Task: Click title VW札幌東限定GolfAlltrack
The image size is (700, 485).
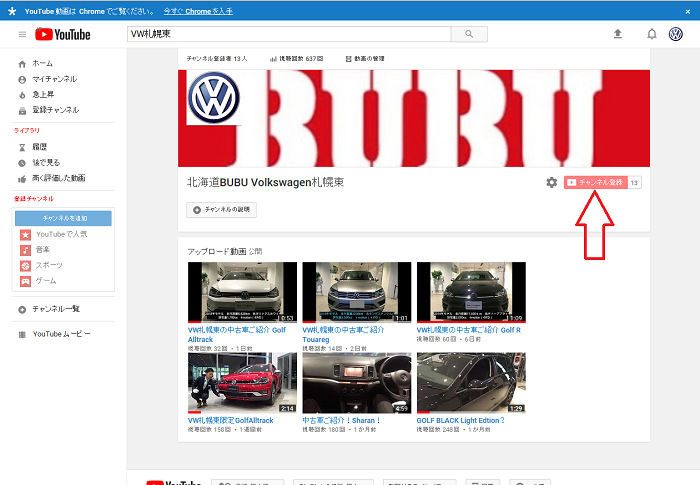Action: (230, 420)
